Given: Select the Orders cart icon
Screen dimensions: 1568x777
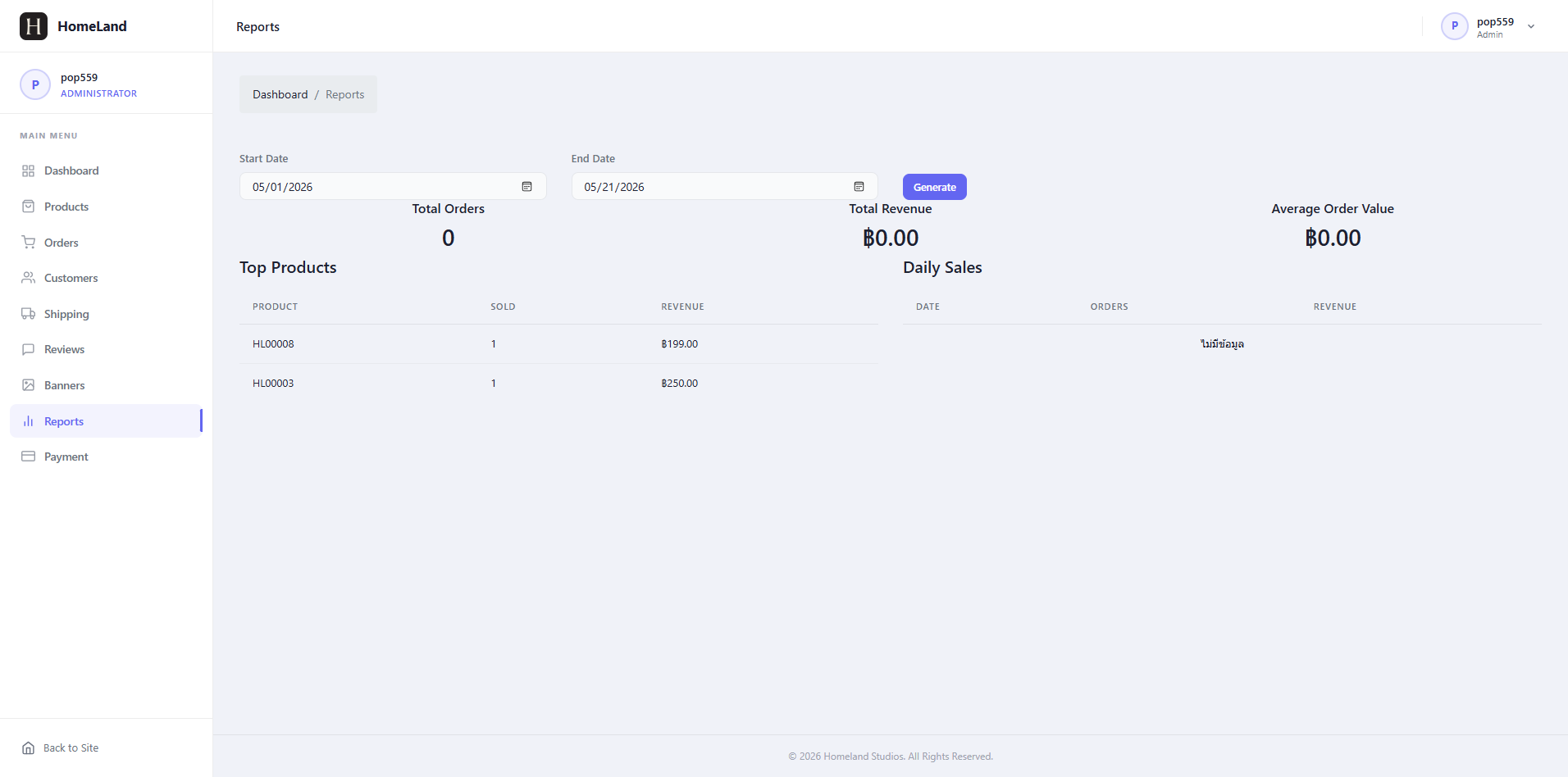Looking at the screenshot, I should coord(29,243).
